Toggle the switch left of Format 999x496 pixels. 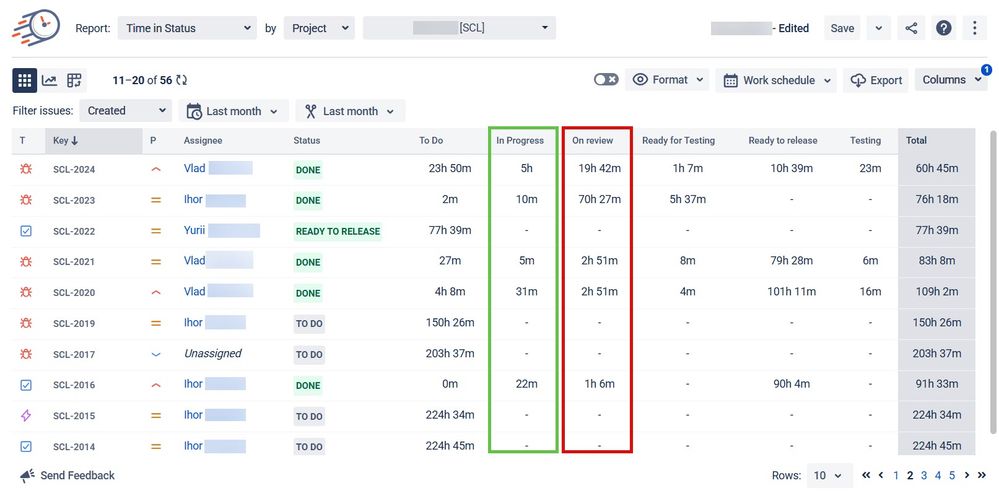pyautogui.click(x=606, y=80)
